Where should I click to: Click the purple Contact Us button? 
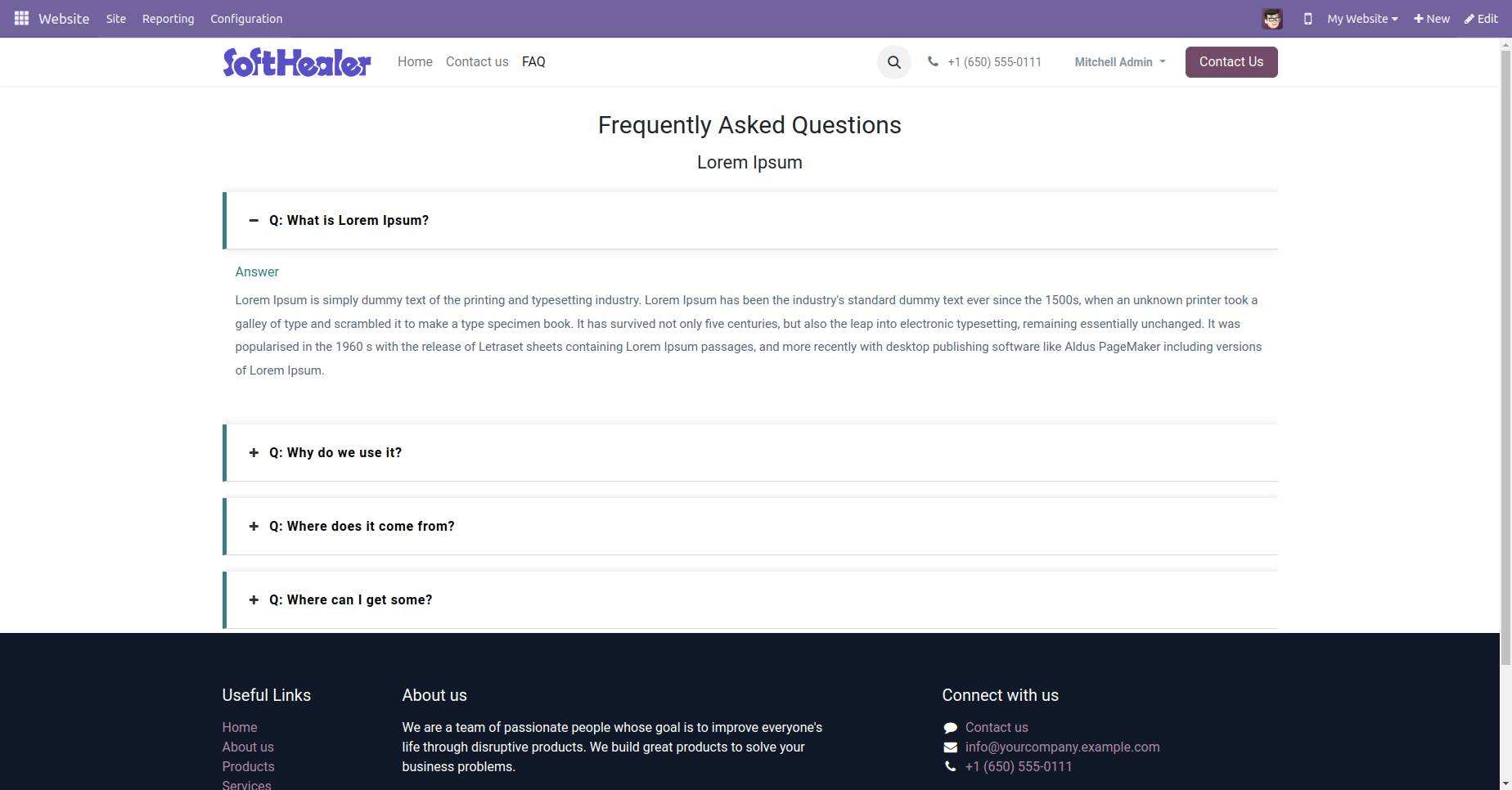tap(1231, 62)
